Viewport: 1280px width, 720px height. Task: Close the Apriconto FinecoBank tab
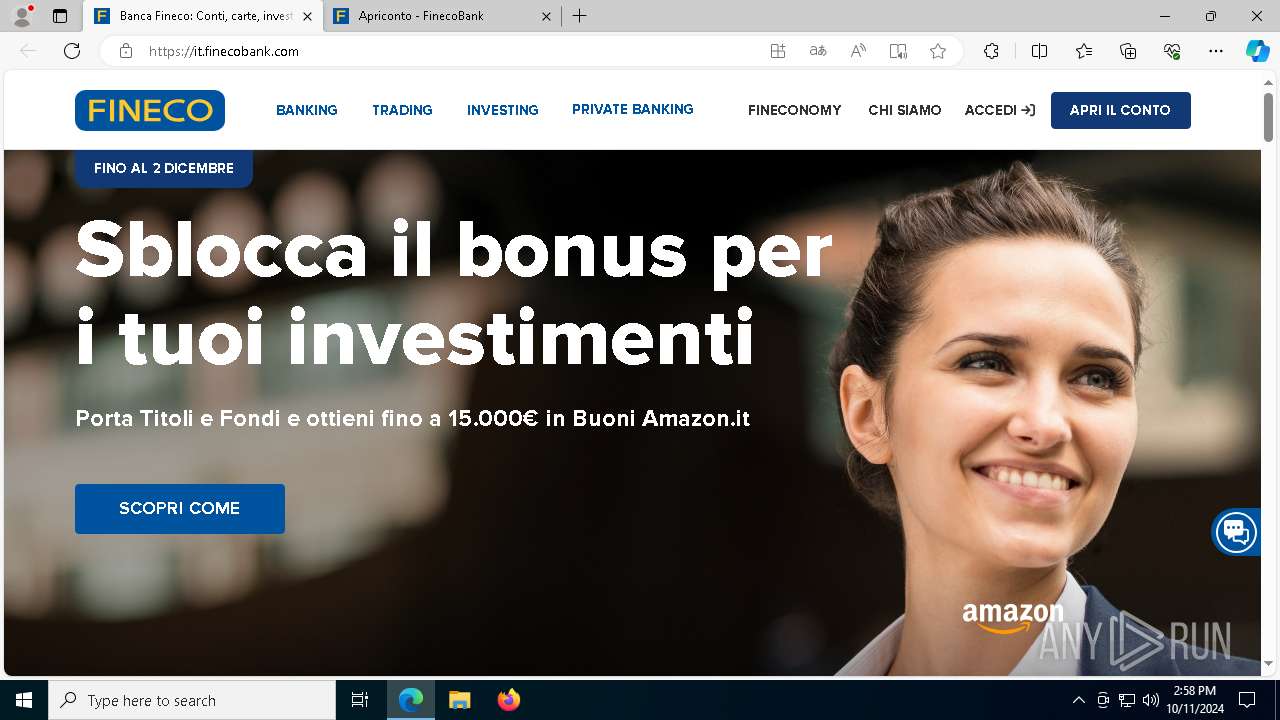pos(546,16)
